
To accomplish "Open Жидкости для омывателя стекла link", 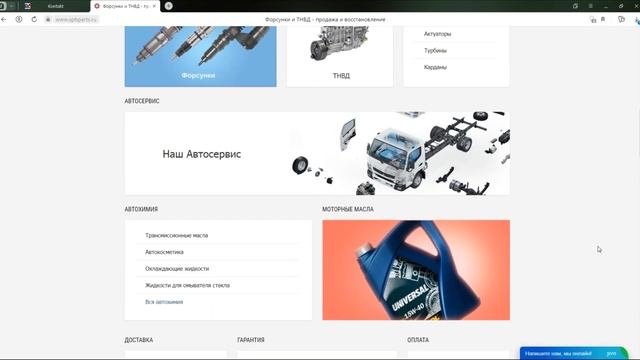I will [x=187, y=285].
